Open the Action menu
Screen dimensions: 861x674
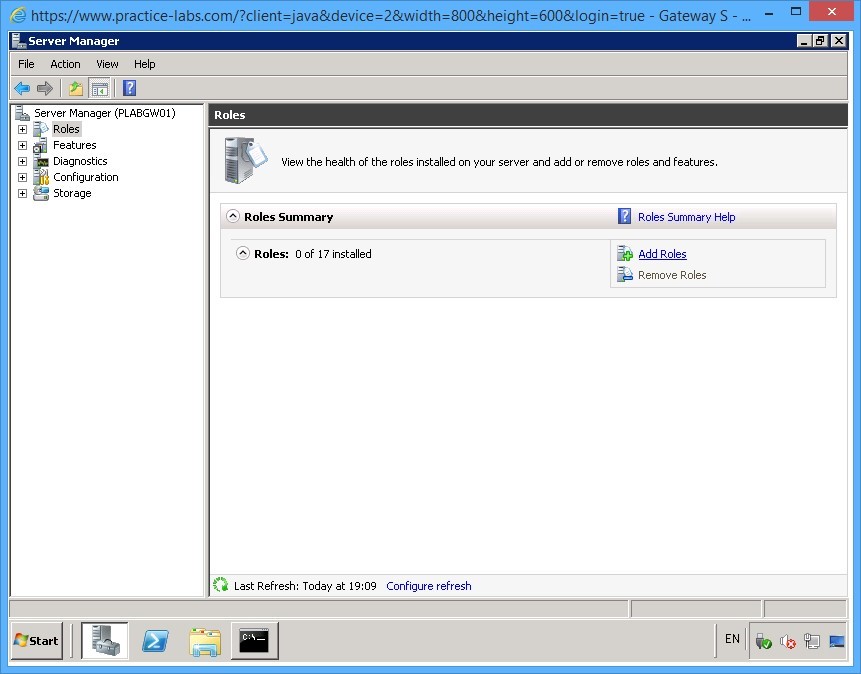point(65,63)
